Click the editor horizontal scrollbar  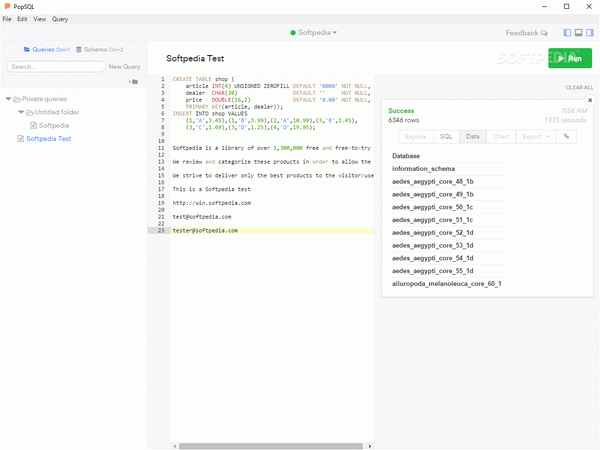(x=271, y=446)
